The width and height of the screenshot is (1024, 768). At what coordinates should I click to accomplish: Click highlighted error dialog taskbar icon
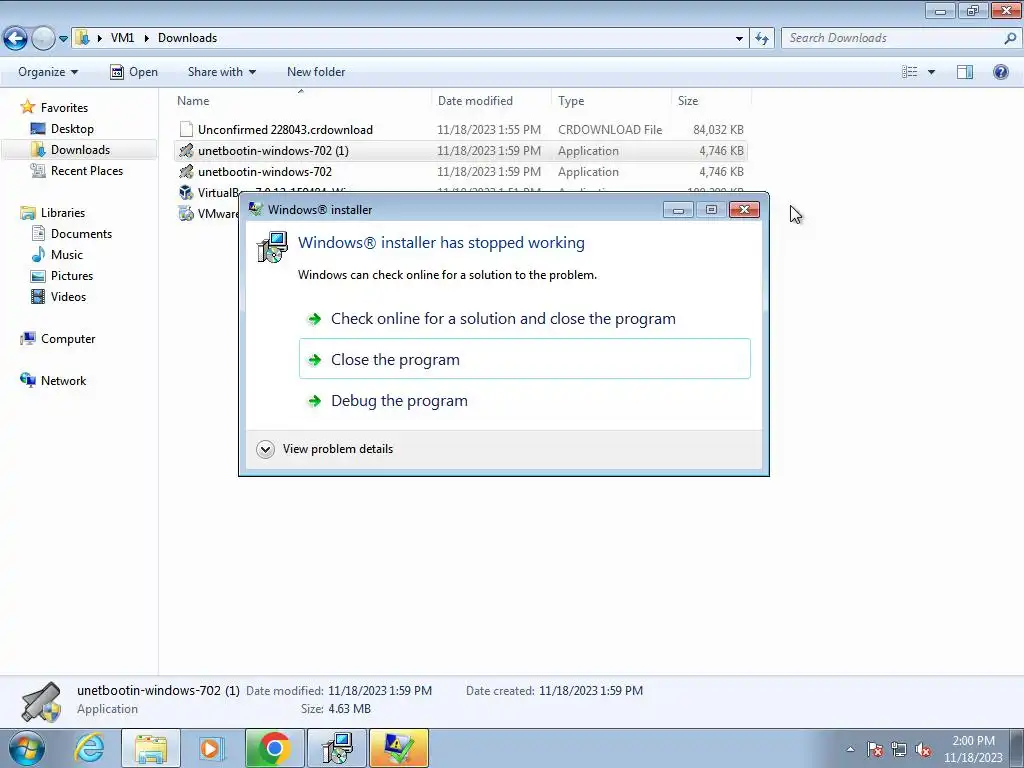click(399, 748)
